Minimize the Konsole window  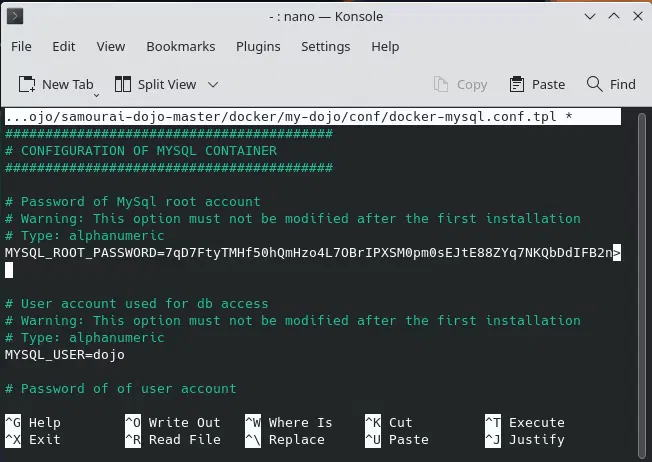[590, 17]
